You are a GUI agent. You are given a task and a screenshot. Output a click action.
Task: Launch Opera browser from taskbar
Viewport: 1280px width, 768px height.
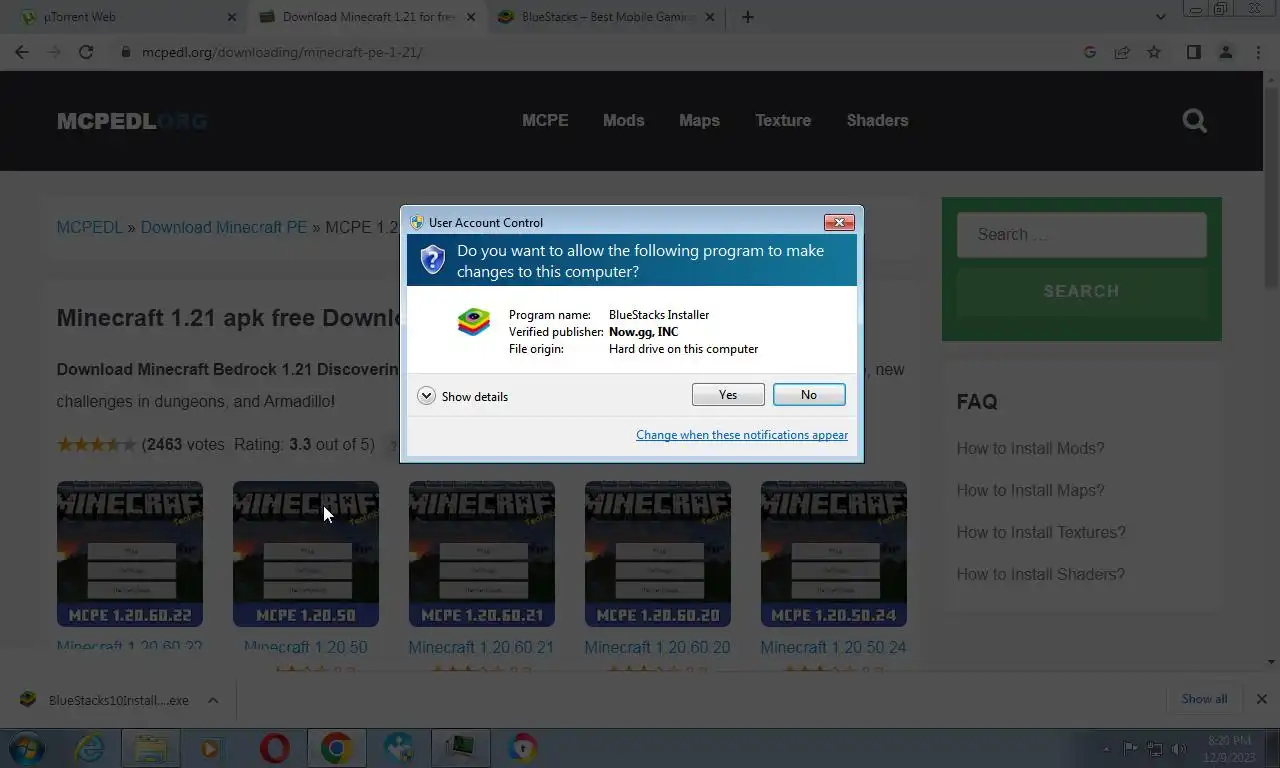coord(274,748)
